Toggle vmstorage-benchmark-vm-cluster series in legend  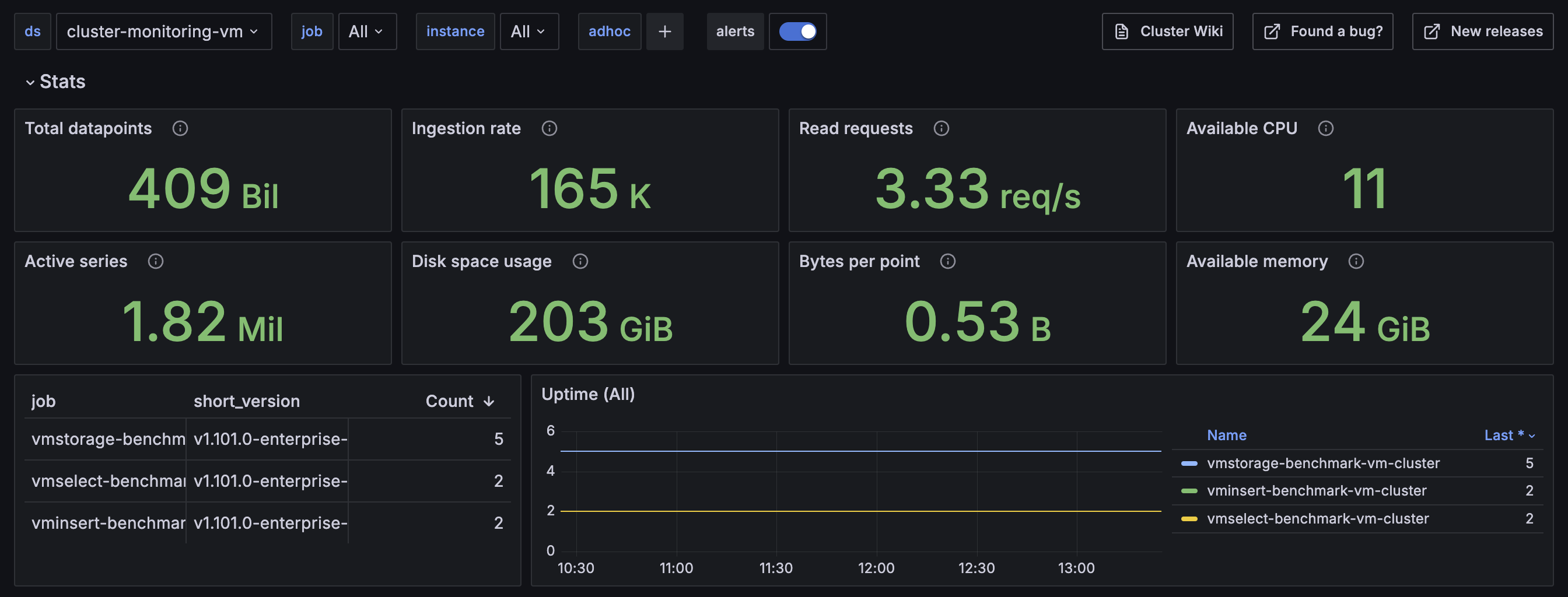pos(1322,463)
